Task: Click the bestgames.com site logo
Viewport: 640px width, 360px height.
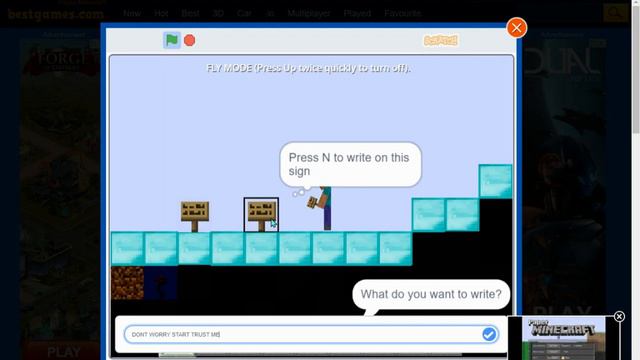Action: 56,14
